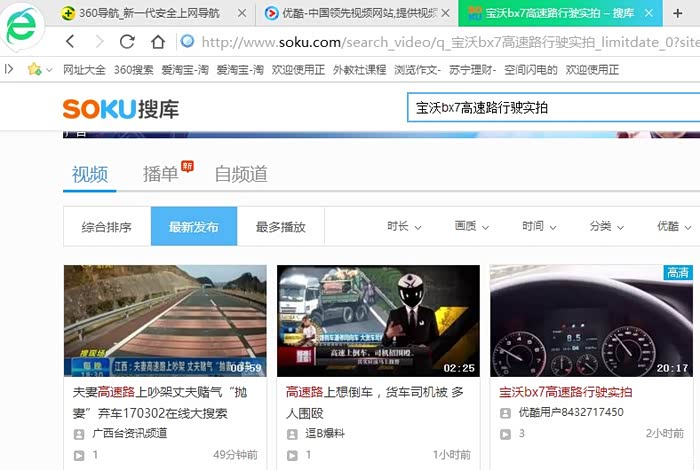The height and width of the screenshot is (470, 700).
Task: Expand the 时长 filter dropdown
Action: [404, 227]
